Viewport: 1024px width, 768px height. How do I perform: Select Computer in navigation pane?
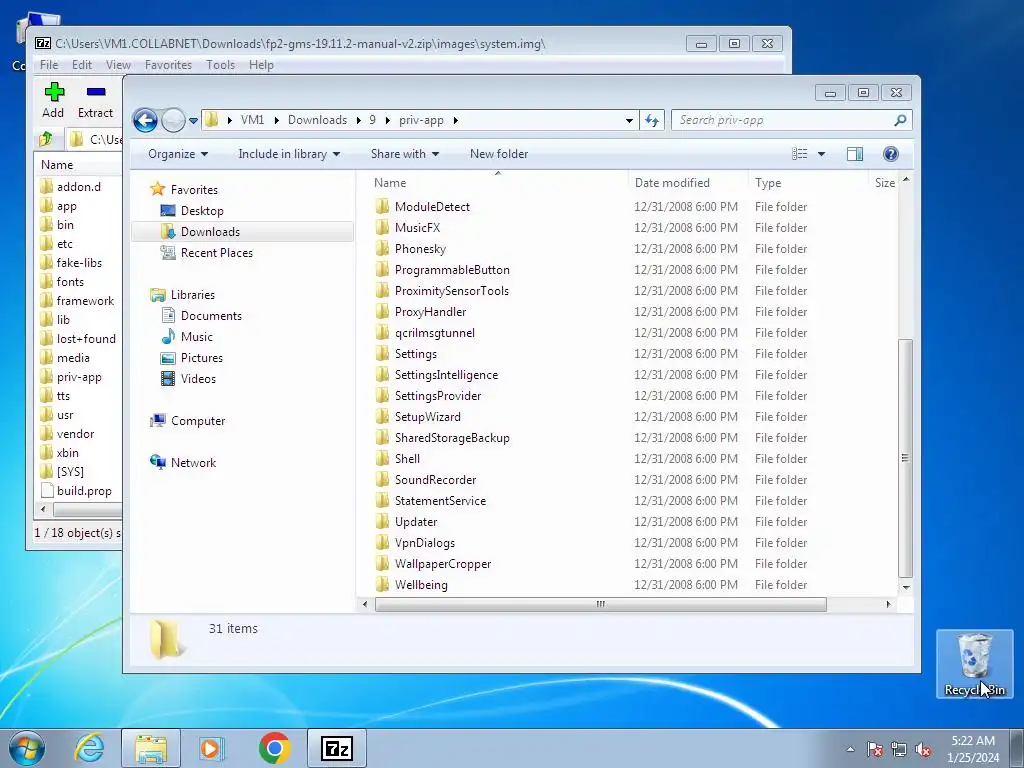point(198,421)
